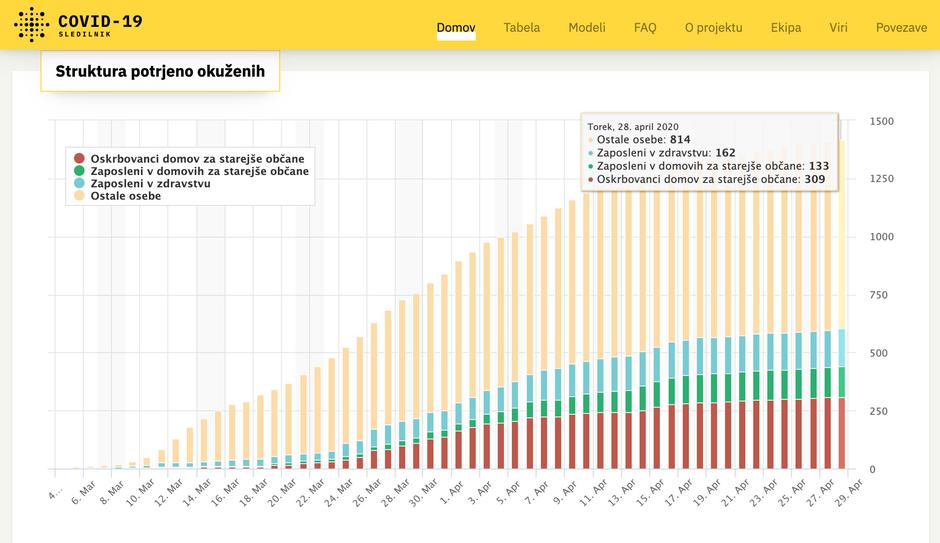The width and height of the screenshot is (940, 543).
Task: Open the O projektu link
Action: (713, 28)
